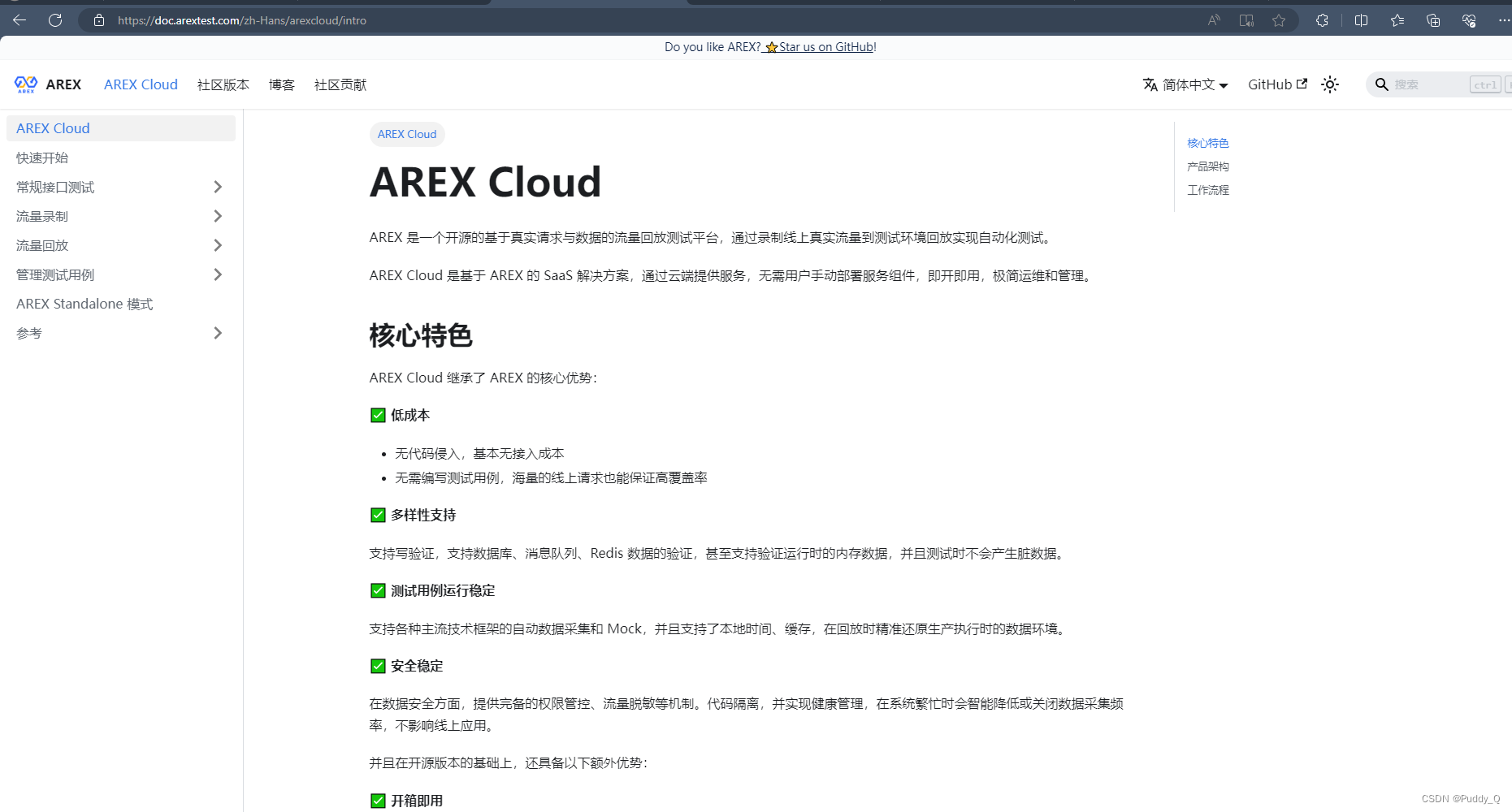Select 博客 in the top navigation
Image resolution: width=1512 pixels, height=812 pixels.
pos(281,84)
